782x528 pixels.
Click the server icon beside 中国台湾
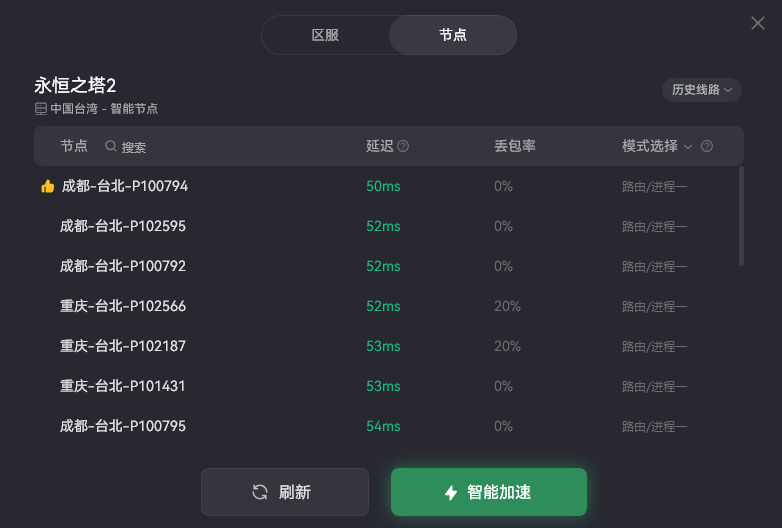point(41,109)
